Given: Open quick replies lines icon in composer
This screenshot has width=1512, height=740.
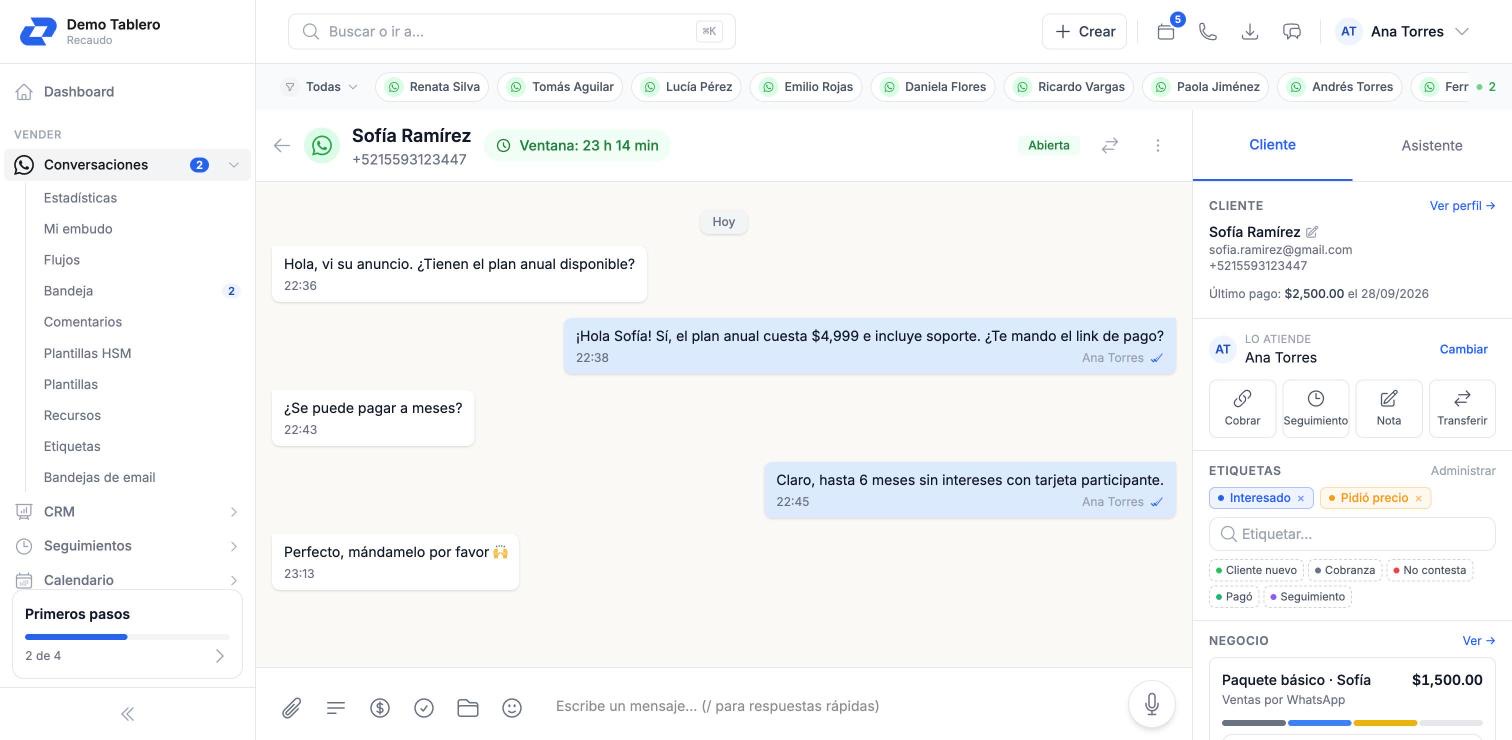Looking at the screenshot, I should coord(336,708).
